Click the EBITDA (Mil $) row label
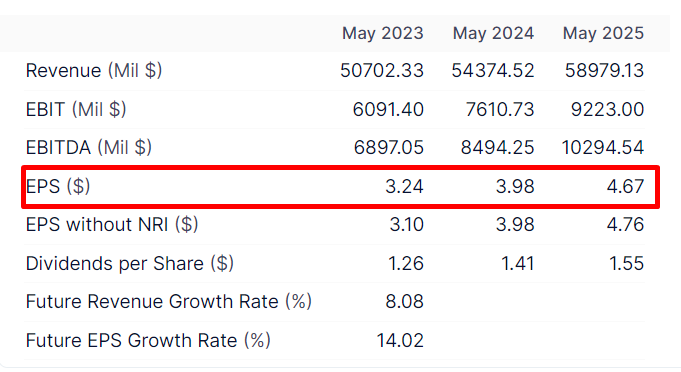The height and width of the screenshot is (372, 681). pyautogui.click(x=89, y=148)
